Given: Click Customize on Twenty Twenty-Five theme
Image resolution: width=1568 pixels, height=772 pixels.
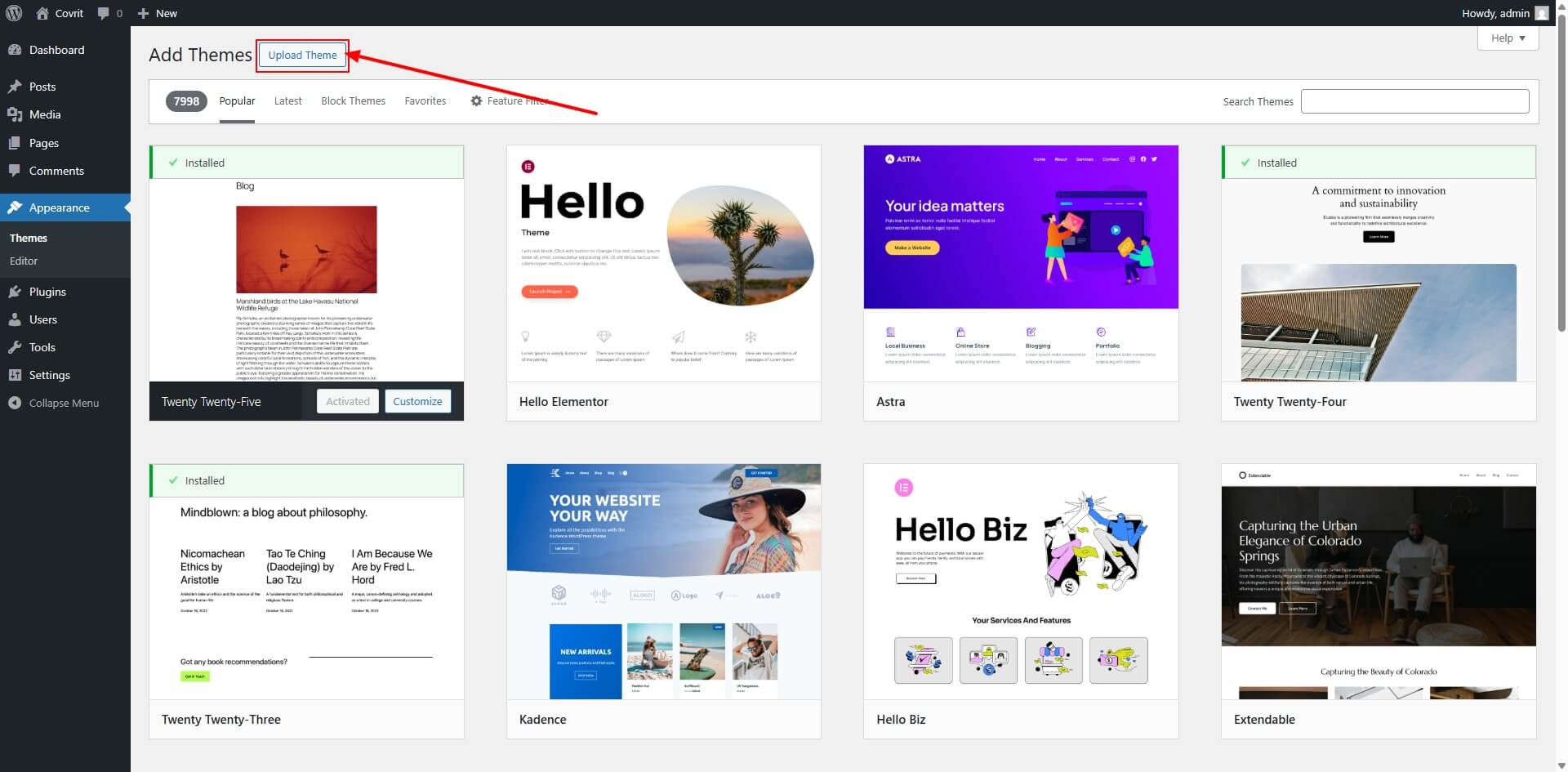Looking at the screenshot, I should (417, 401).
